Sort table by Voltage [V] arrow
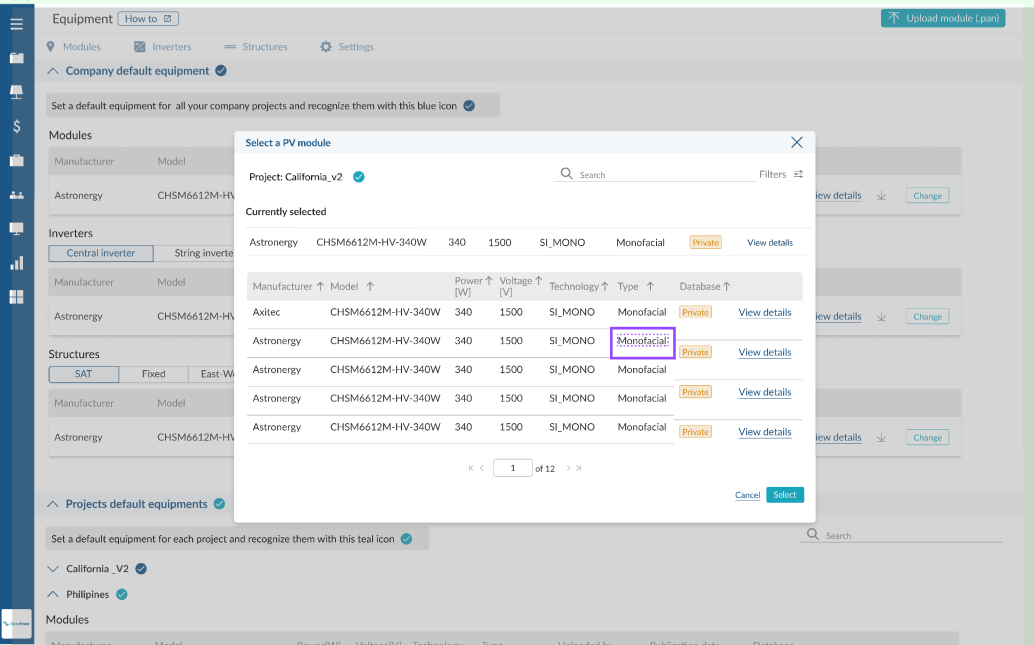Screen dimensions: 1034x645 [x=538, y=280]
